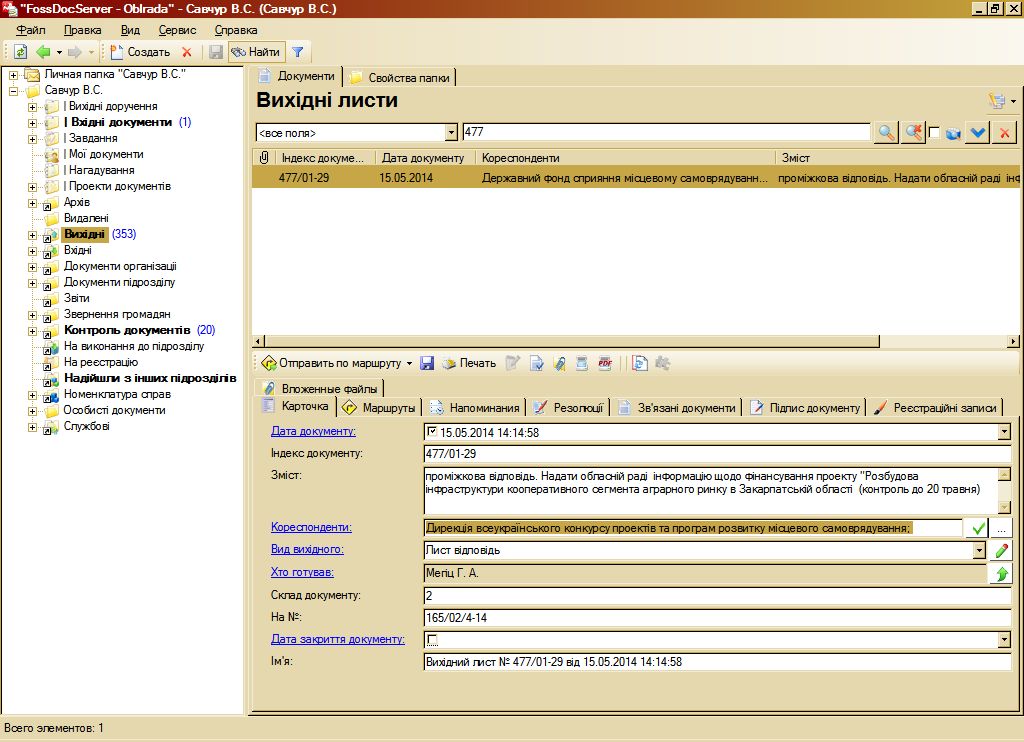This screenshot has height=742, width=1024.
Task: Toggle the Дата документу date checkbox
Action: point(432,431)
